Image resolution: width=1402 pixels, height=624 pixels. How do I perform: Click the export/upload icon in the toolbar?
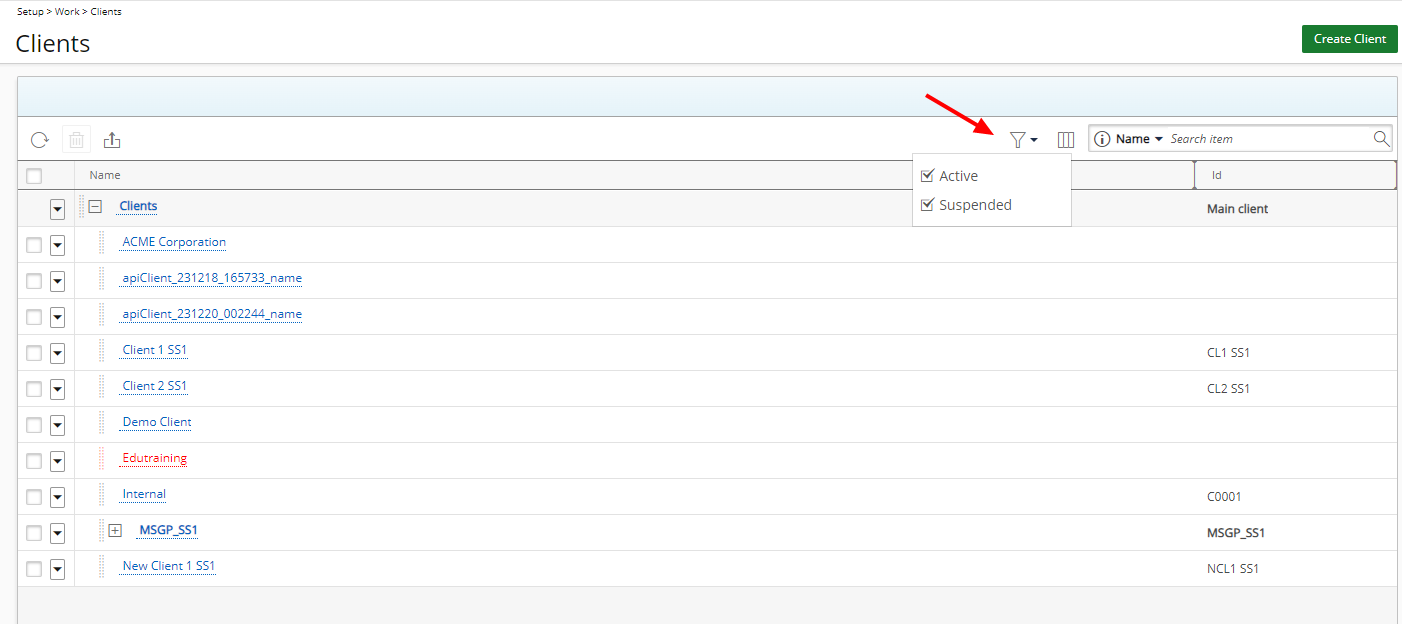112,139
